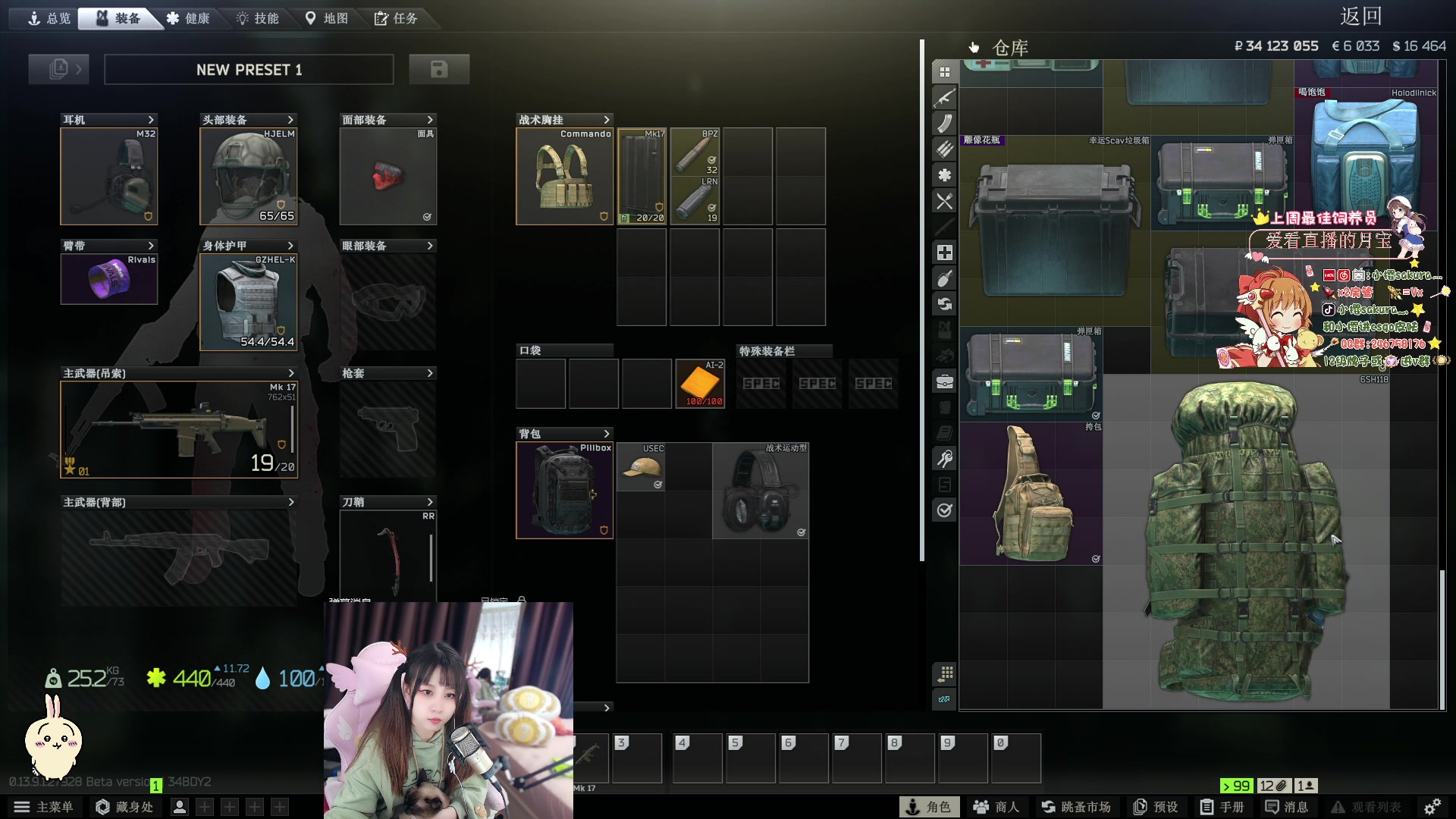This screenshot has height=819, width=1456.
Task: Open settings gear in bottom bar
Action: tap(1432, 807)
